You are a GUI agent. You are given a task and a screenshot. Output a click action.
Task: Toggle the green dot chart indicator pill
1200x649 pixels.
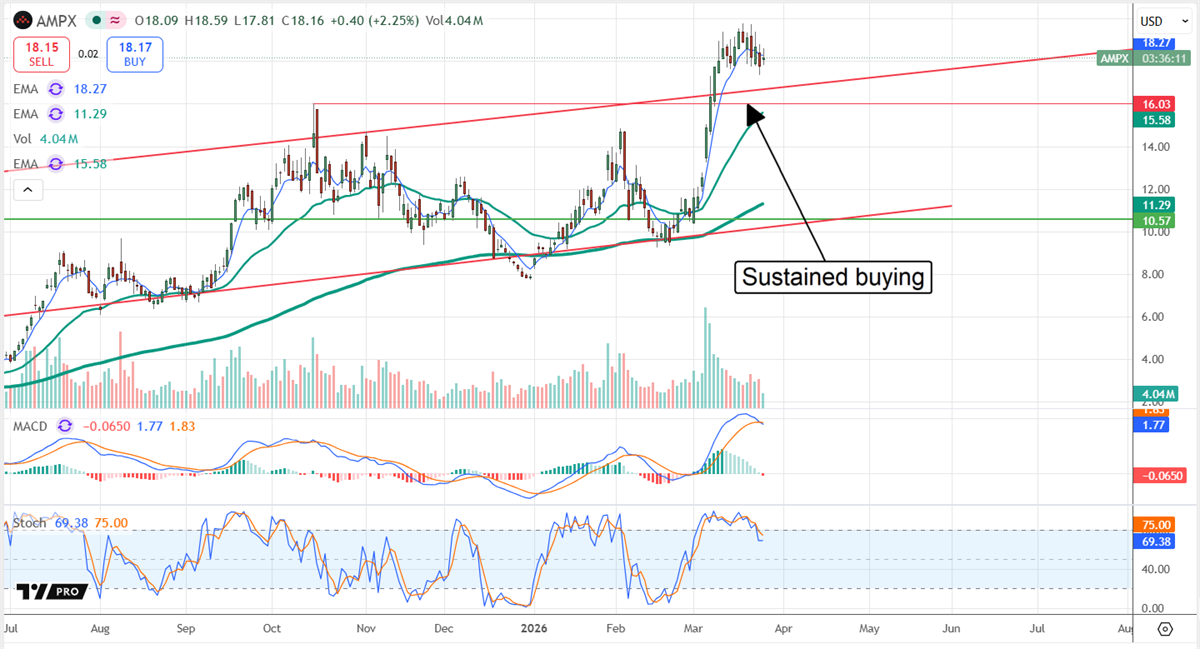pyautogui.click(x=96, y=19)
